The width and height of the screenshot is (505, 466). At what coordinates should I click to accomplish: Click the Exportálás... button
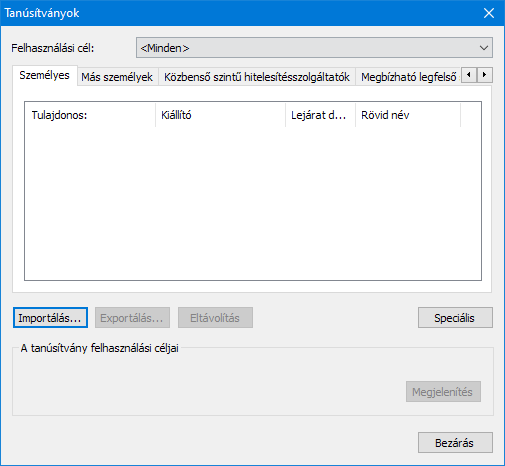[x=132, y=318]
